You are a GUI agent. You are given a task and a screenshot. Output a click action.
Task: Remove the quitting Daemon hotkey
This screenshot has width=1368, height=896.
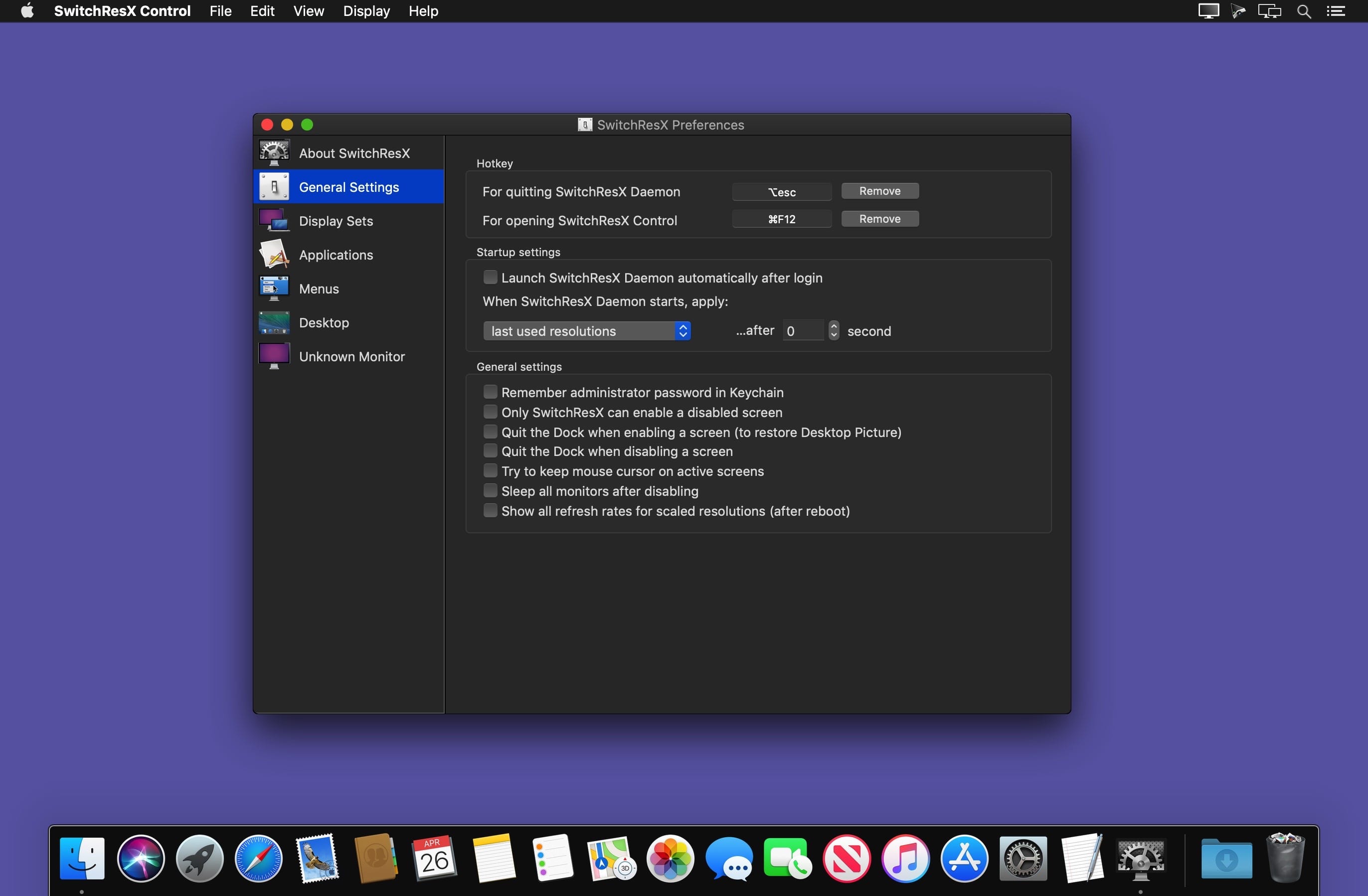(879, 191)
